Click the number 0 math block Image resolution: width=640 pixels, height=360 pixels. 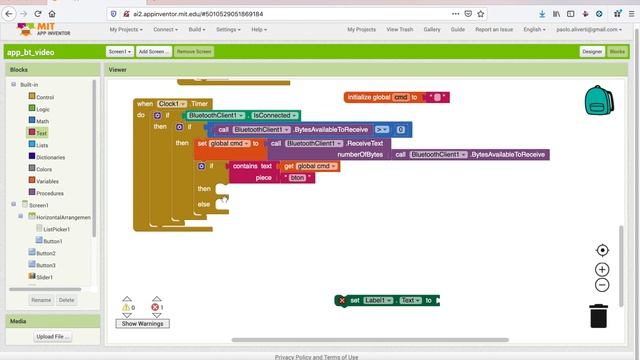tap(400, 129)
